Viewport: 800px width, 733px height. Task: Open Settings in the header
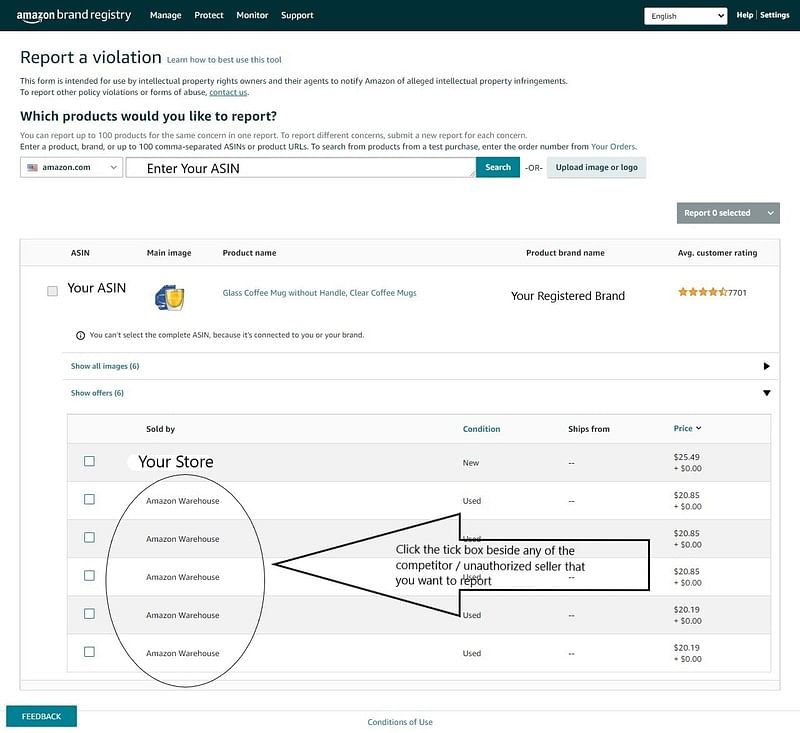point(774,15)
